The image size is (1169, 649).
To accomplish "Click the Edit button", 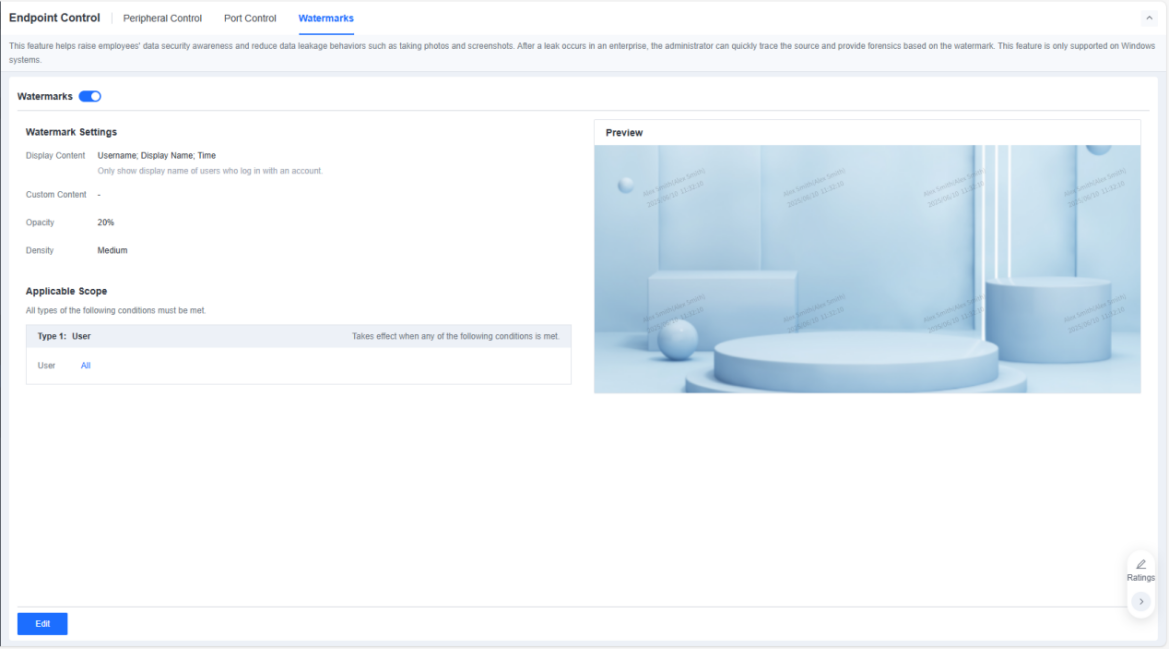I will point(42,624).
